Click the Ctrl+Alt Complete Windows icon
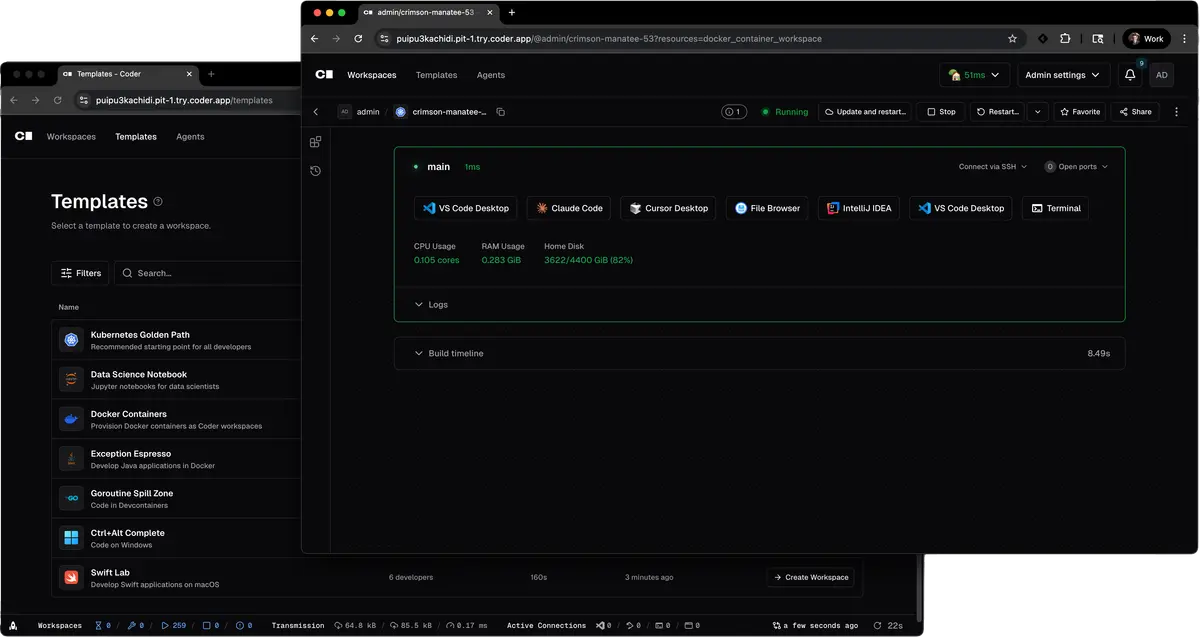Viewport: 1200px width, 637px height. coord(71,538)
